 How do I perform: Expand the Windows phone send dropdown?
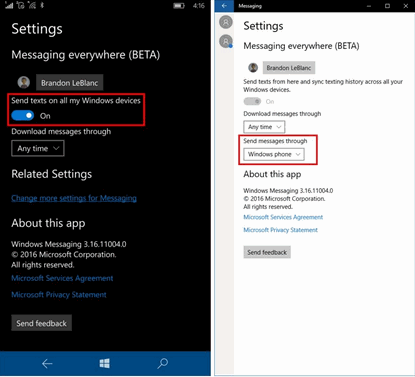[x=274, y=154]
